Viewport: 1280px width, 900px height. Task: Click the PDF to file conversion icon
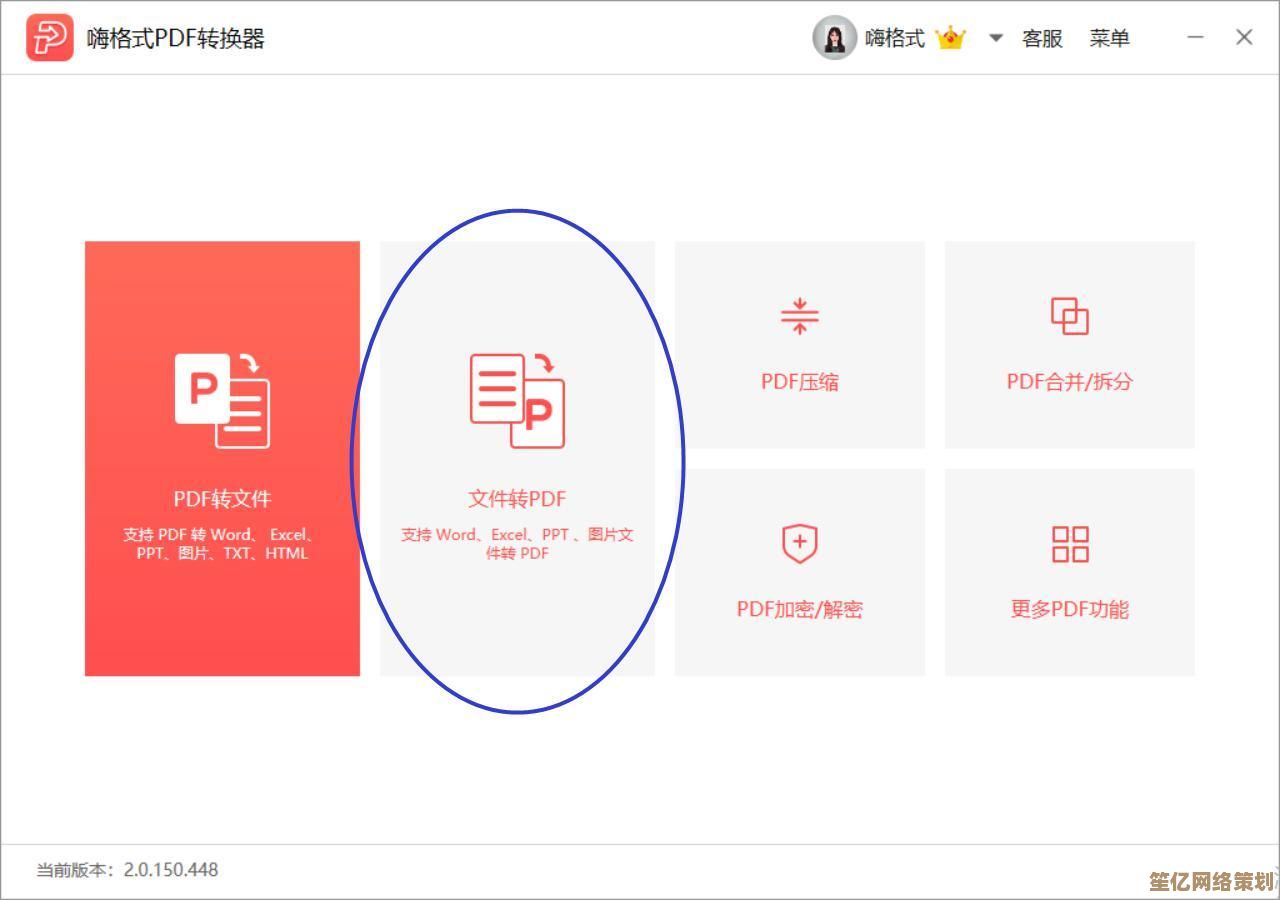pyautogui.click(x=222, y=400)
